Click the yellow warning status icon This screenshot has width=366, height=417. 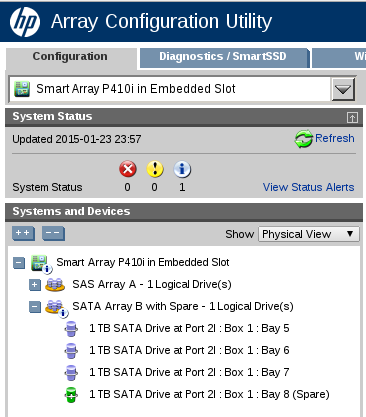coord(155,169)
